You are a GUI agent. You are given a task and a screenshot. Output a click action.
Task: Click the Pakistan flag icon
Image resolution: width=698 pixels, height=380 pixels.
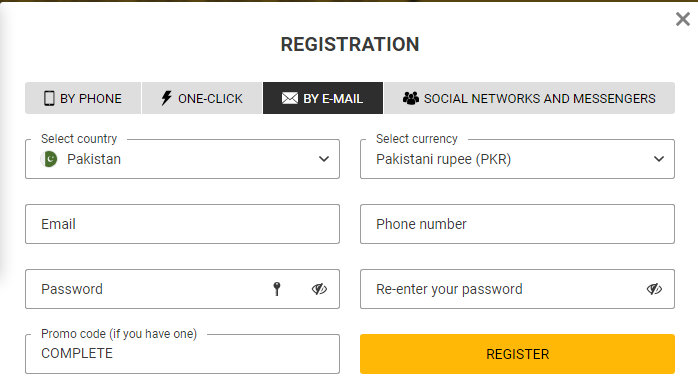(x=49, y=159)
